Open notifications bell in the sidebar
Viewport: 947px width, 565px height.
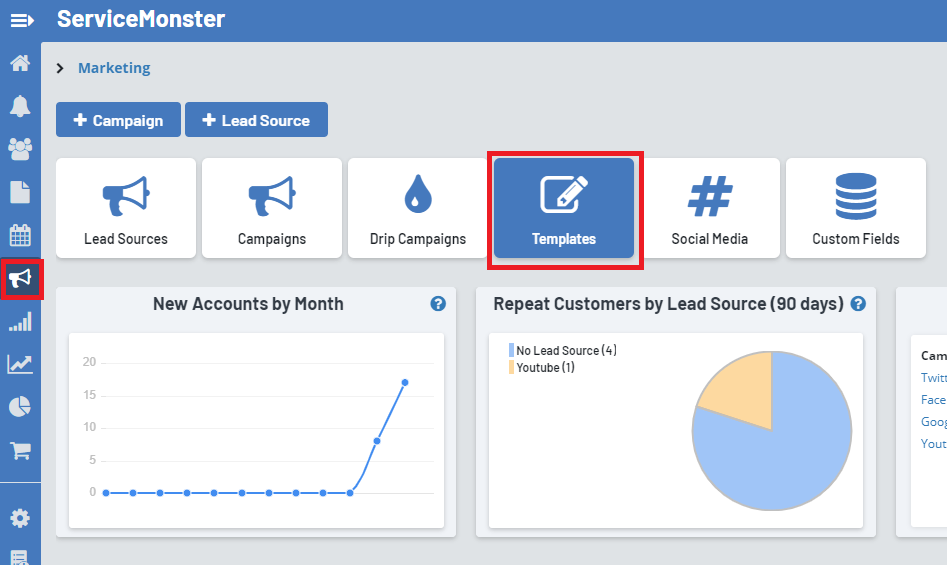pos(20,106)
